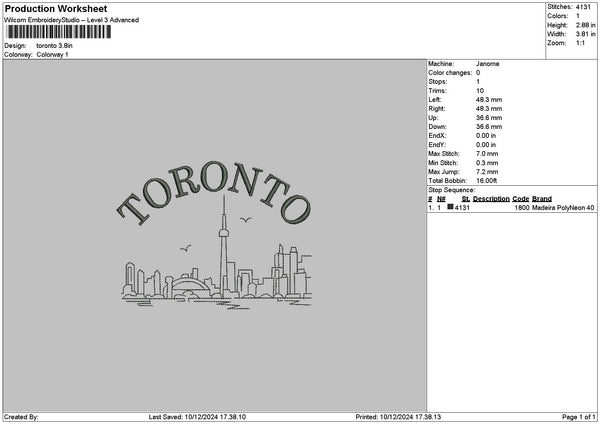Viewport: 600px width, 424px height.
Task: Click the Color changes value 0
Action: pos(478,73)
